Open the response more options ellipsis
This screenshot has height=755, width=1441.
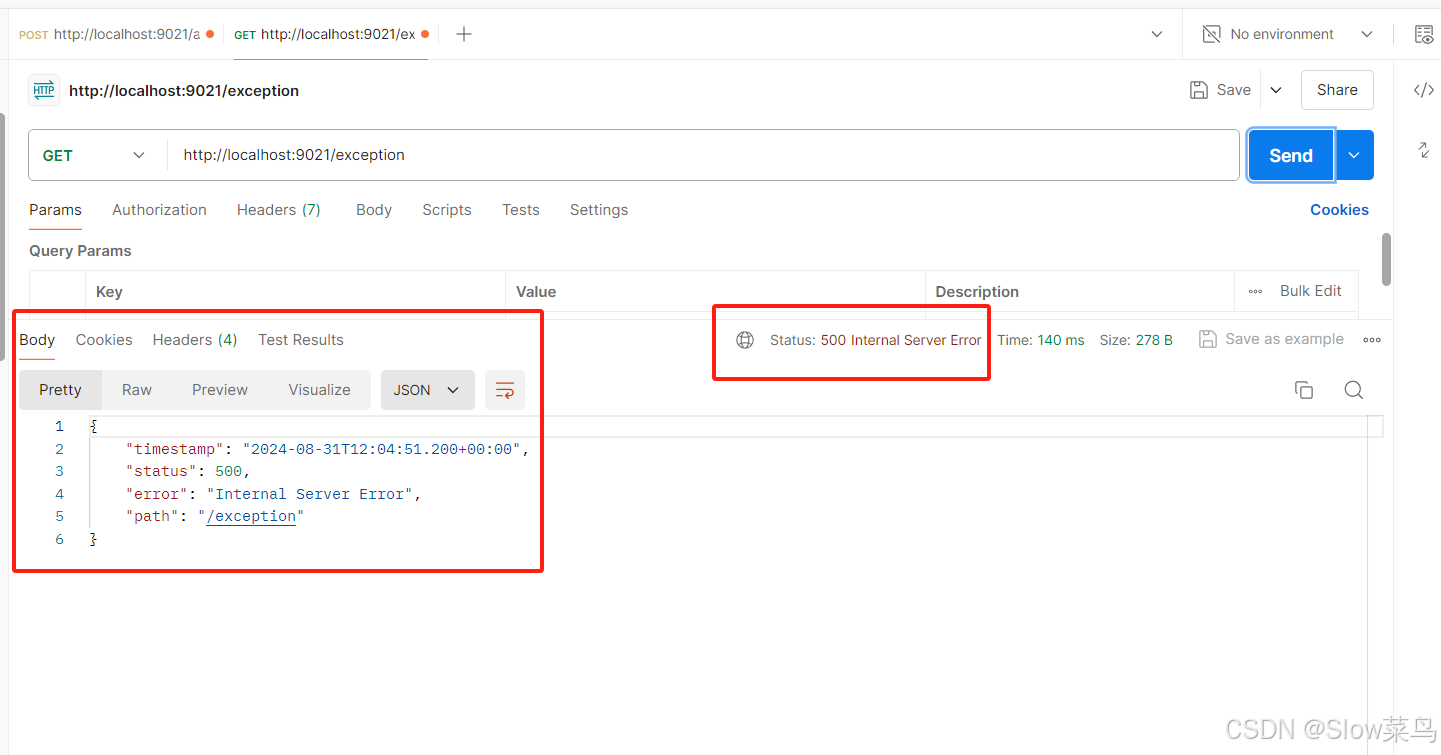[x=1372, y=340]
